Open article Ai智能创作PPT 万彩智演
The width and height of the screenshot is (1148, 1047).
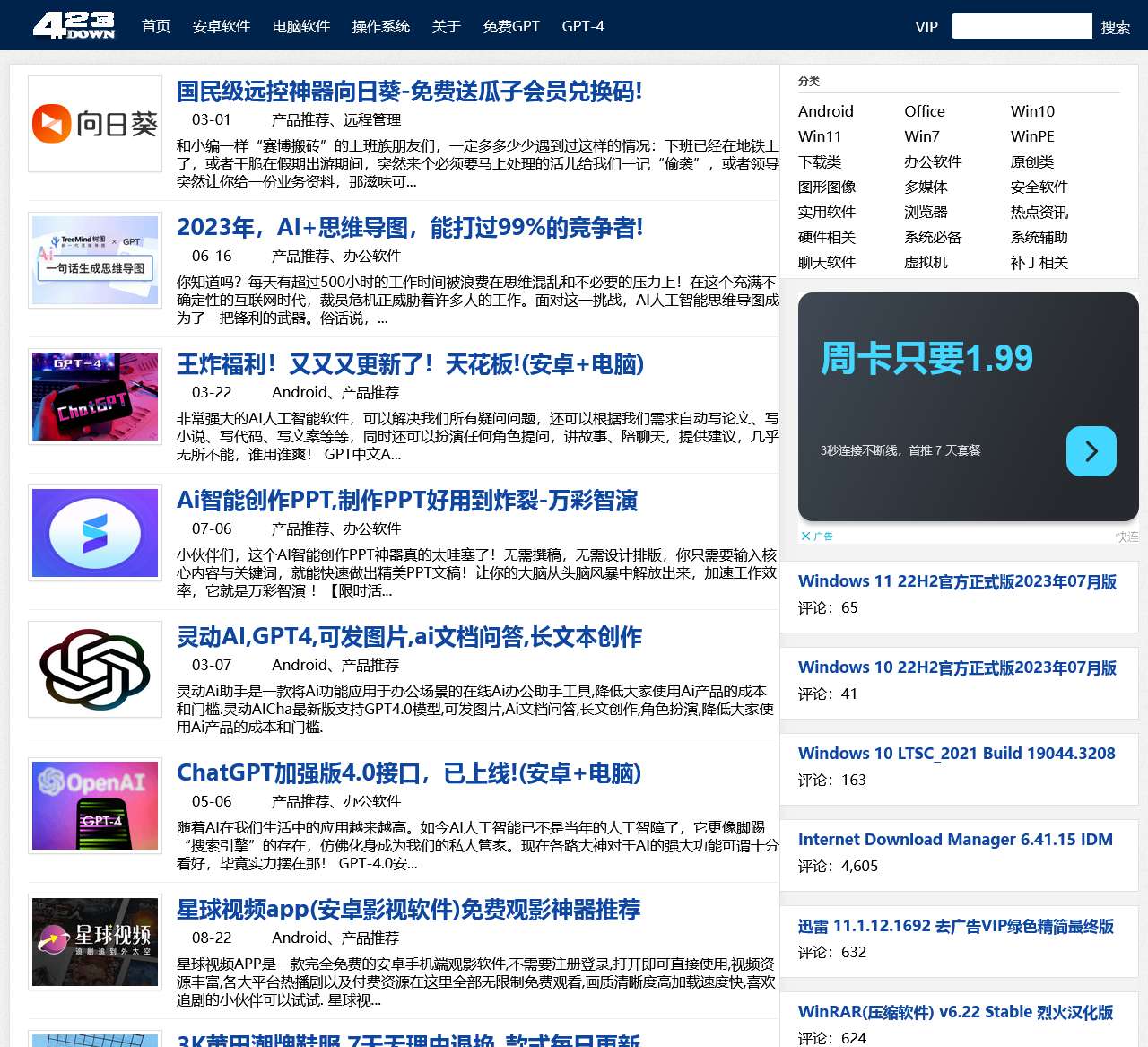pos(407,501)
